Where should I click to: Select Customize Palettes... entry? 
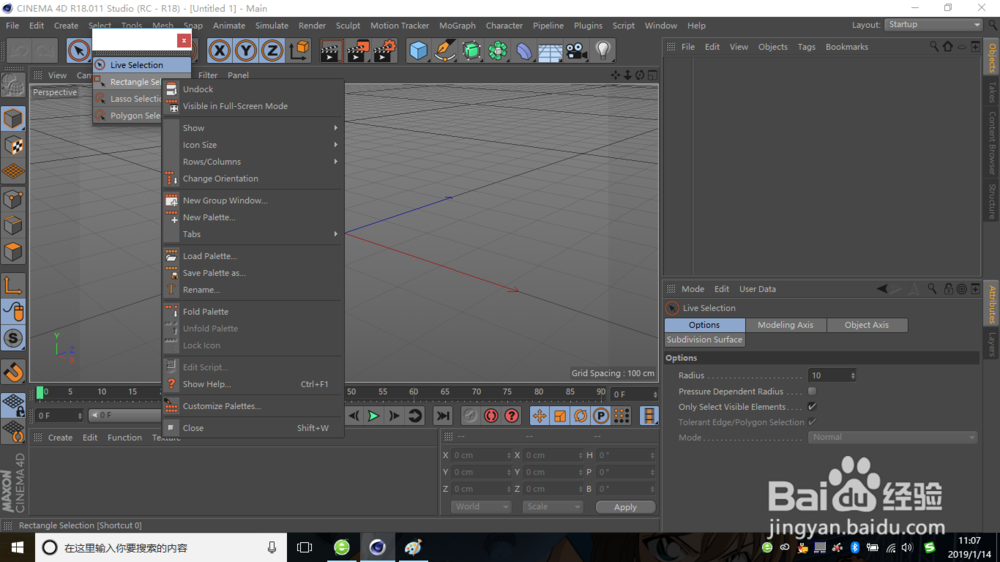tap(254, 406)
